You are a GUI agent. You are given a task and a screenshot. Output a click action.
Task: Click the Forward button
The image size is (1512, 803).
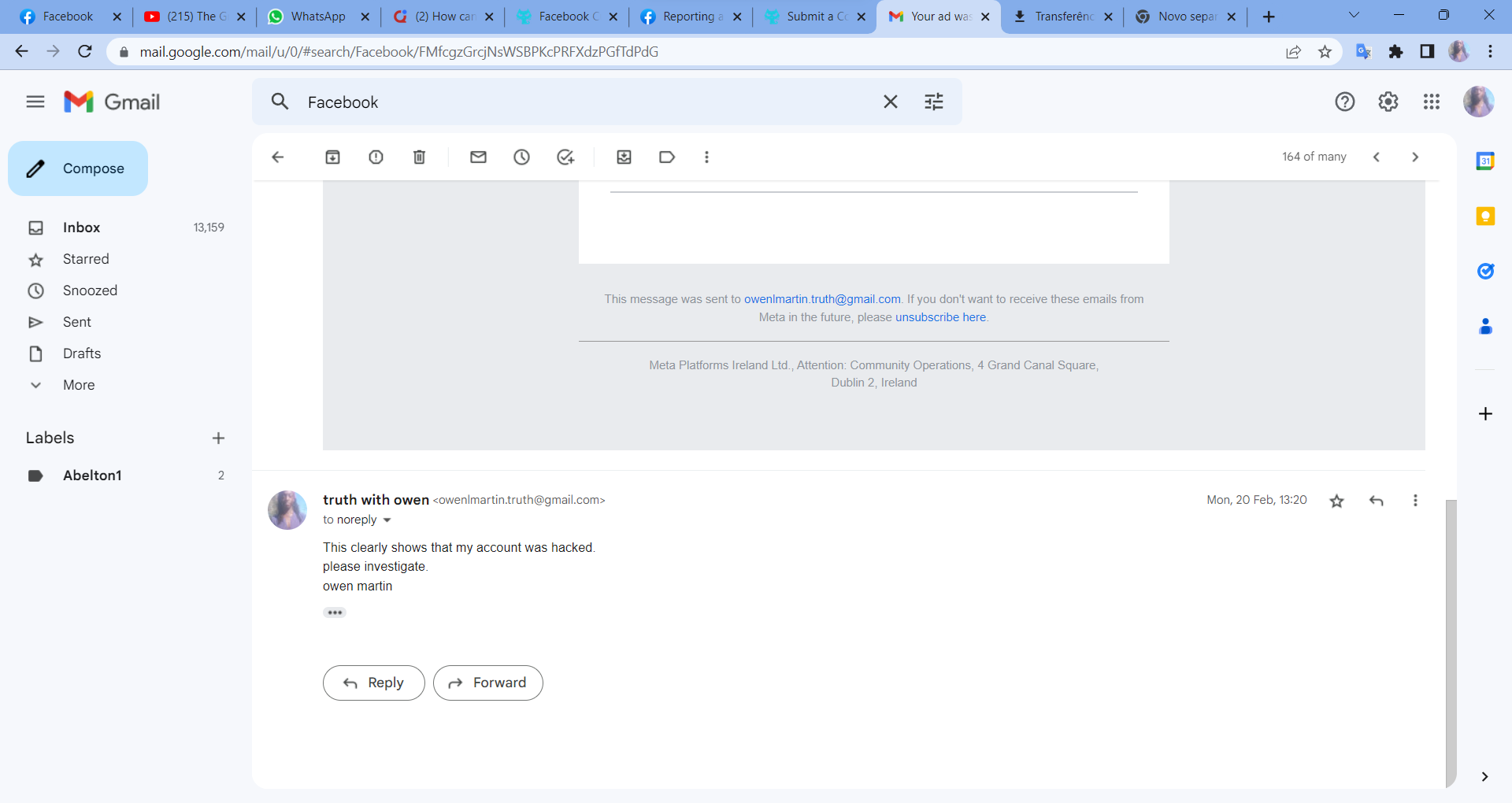487,683
